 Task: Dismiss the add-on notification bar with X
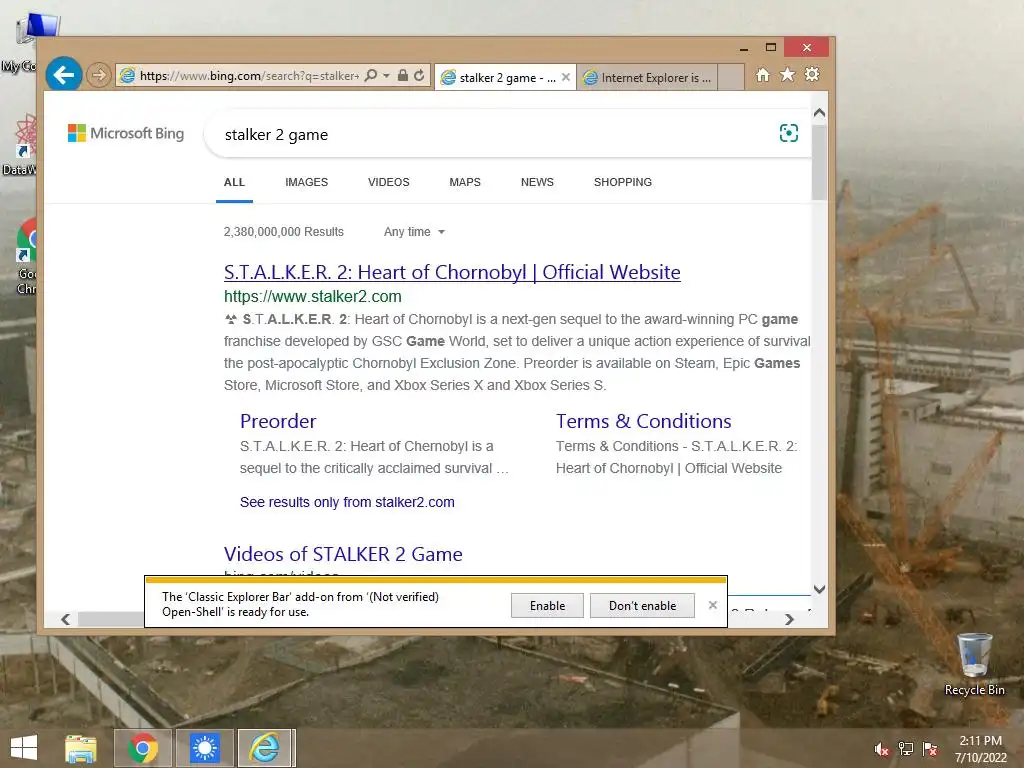click(x=712, y=605)
